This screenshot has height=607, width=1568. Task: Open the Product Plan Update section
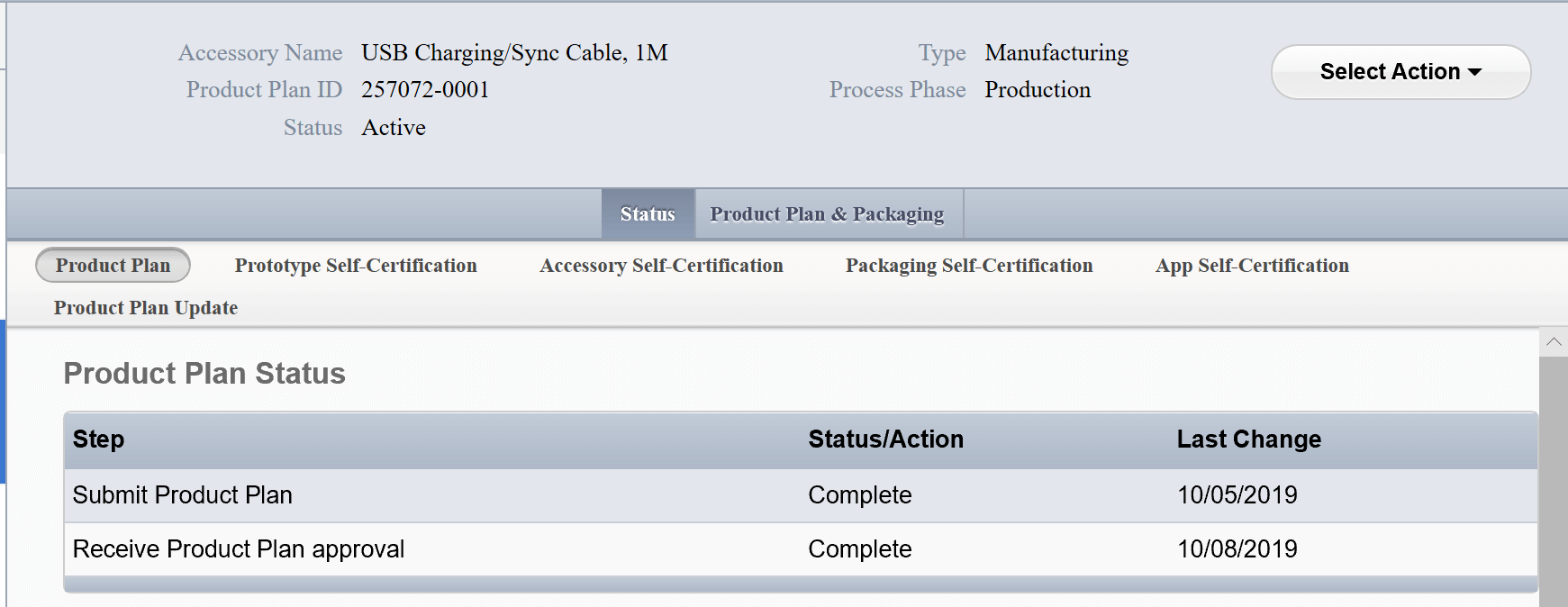point(146,308)
